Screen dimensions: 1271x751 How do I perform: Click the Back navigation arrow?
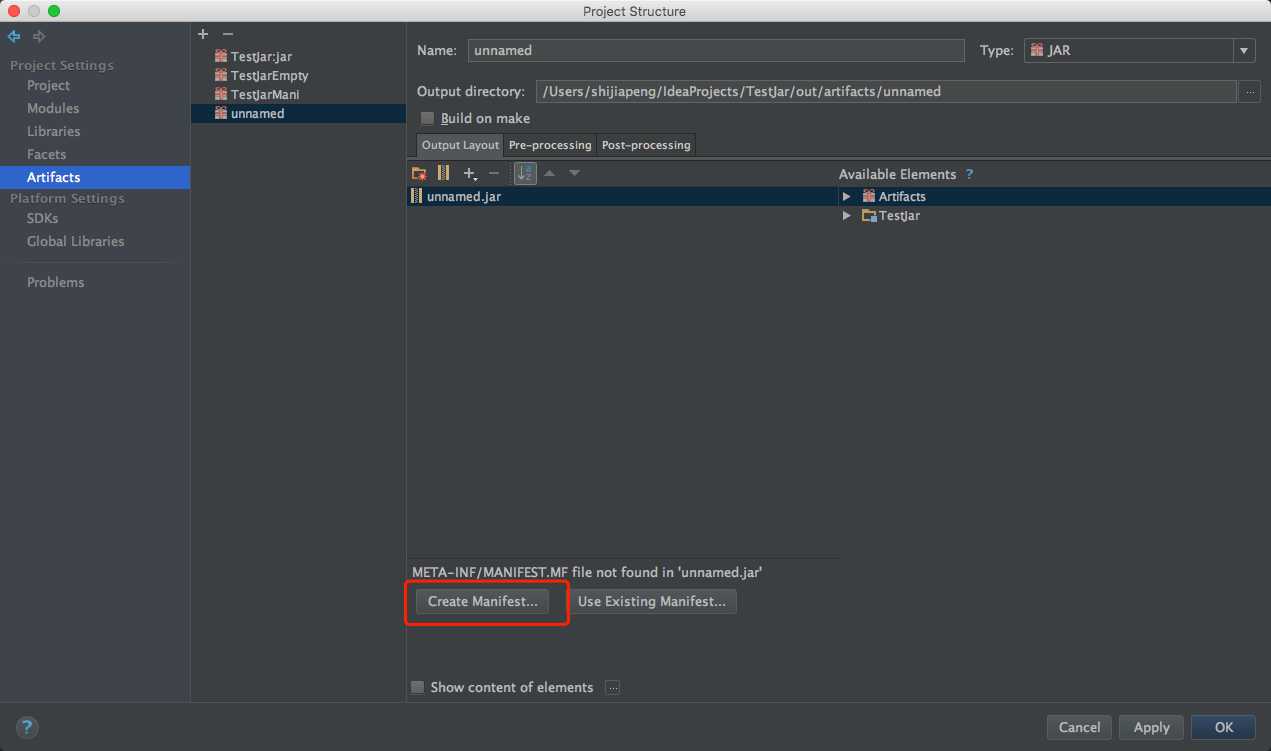click(14, 37)
